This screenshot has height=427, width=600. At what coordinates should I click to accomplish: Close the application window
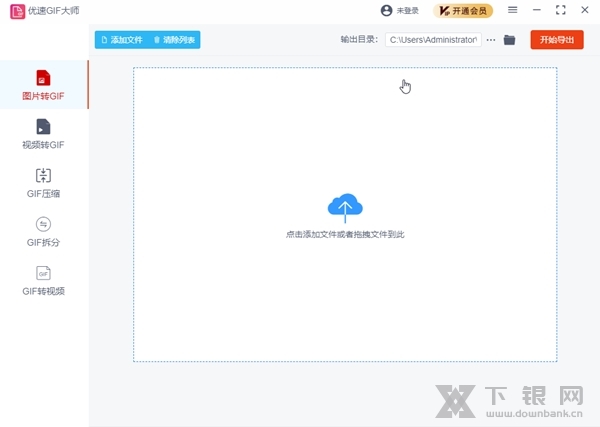point(585,10)
